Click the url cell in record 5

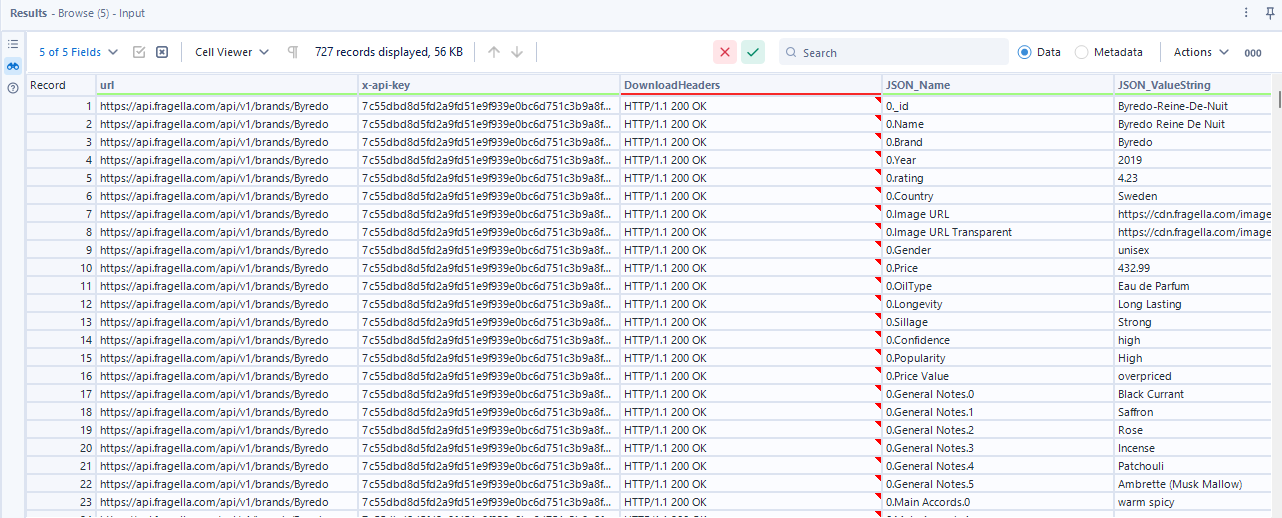(x=227, y=178)
